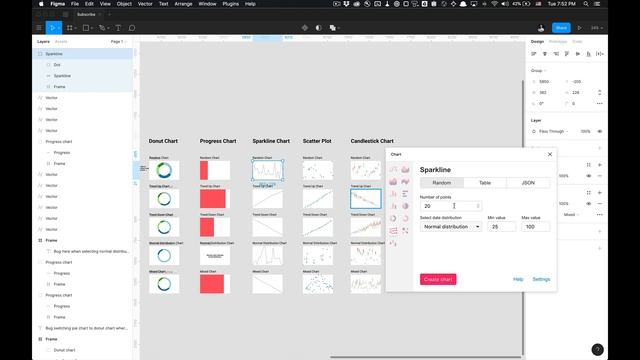The height and width of the screenshot is (360, 640).
Task: Click the Create component icon
Action: click(304, 28)
